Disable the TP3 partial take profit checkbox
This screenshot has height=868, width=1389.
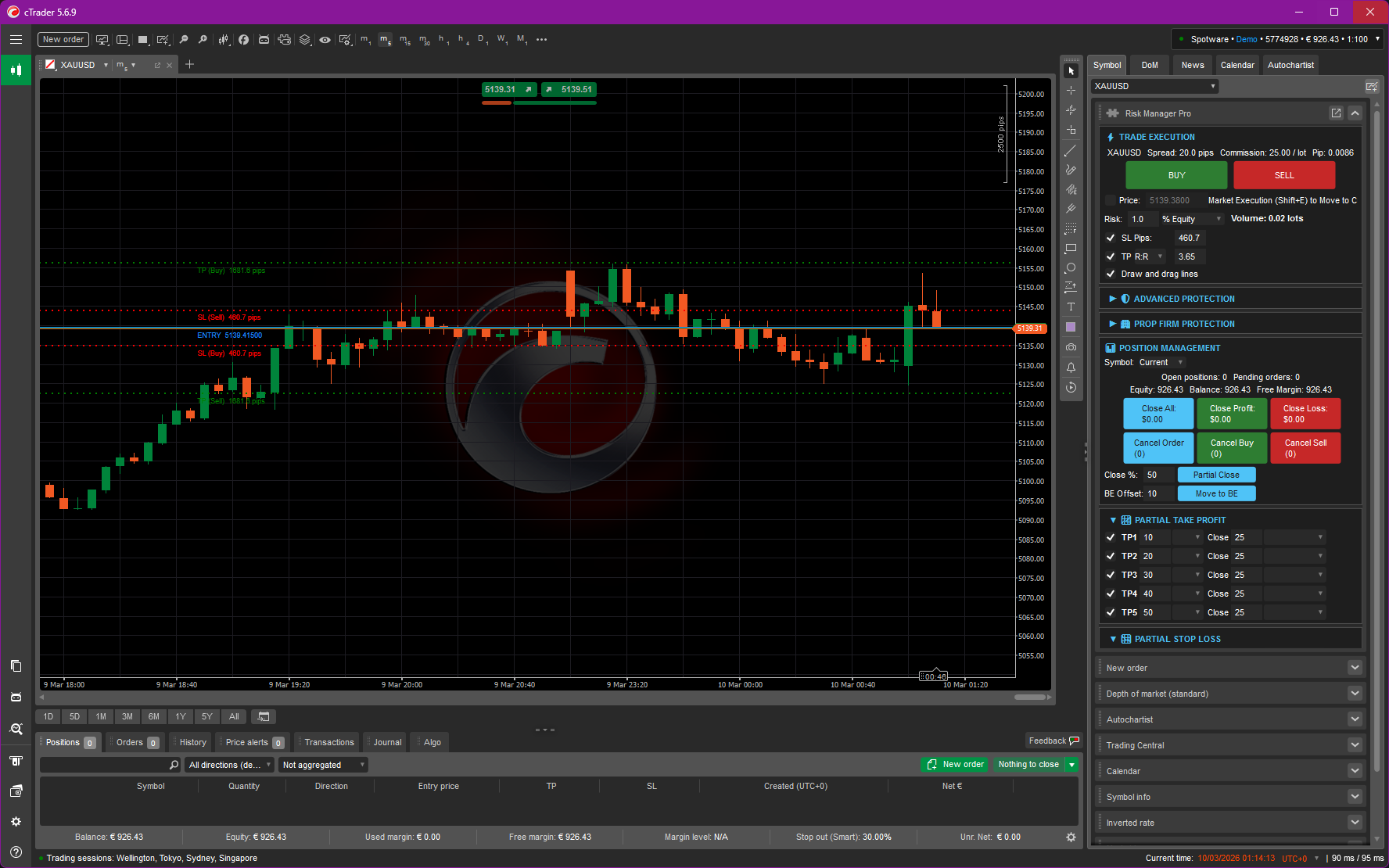pos(1111,575)
